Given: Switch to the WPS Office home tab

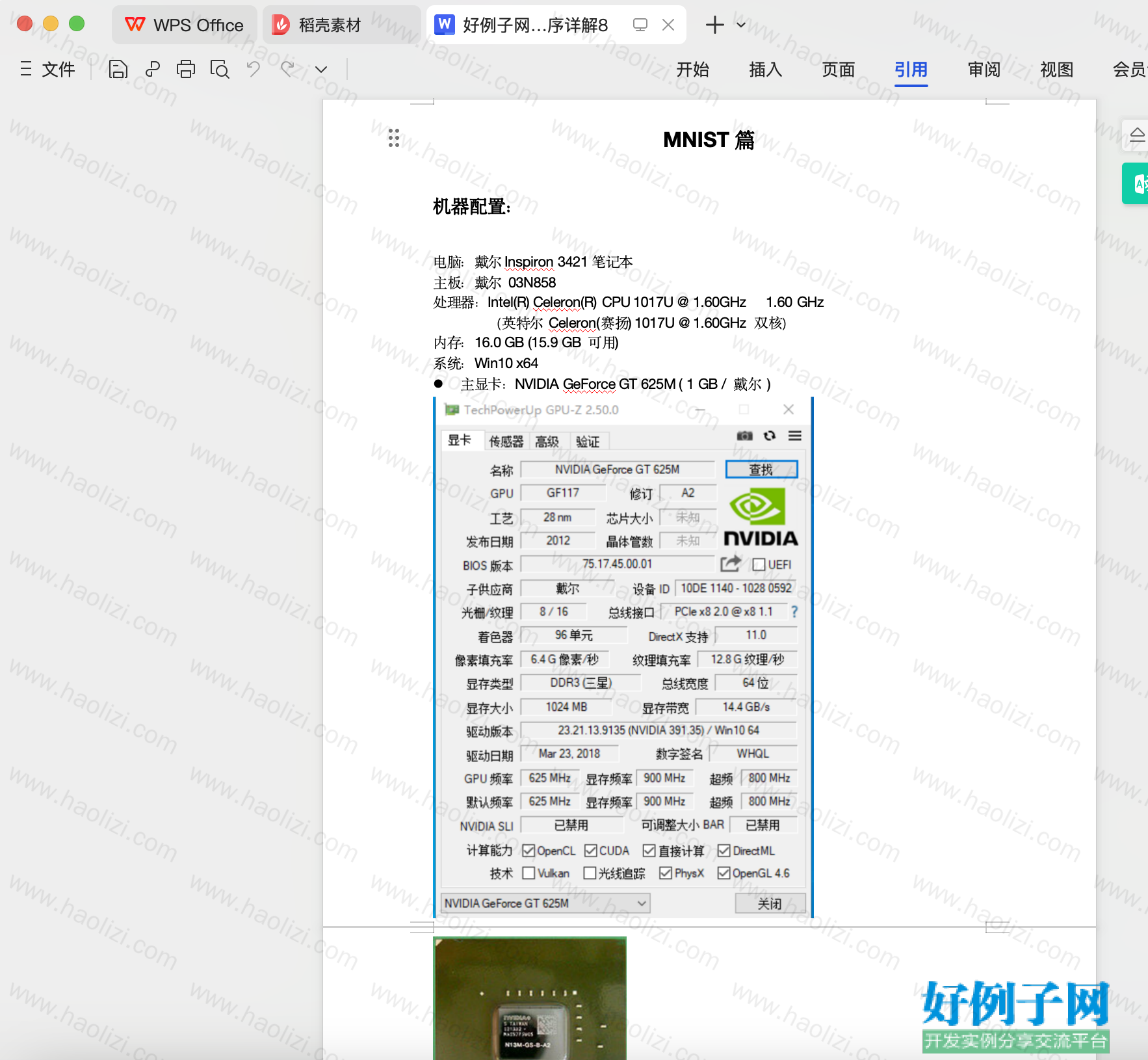Looking at the screenshot, I should (185, 25).
